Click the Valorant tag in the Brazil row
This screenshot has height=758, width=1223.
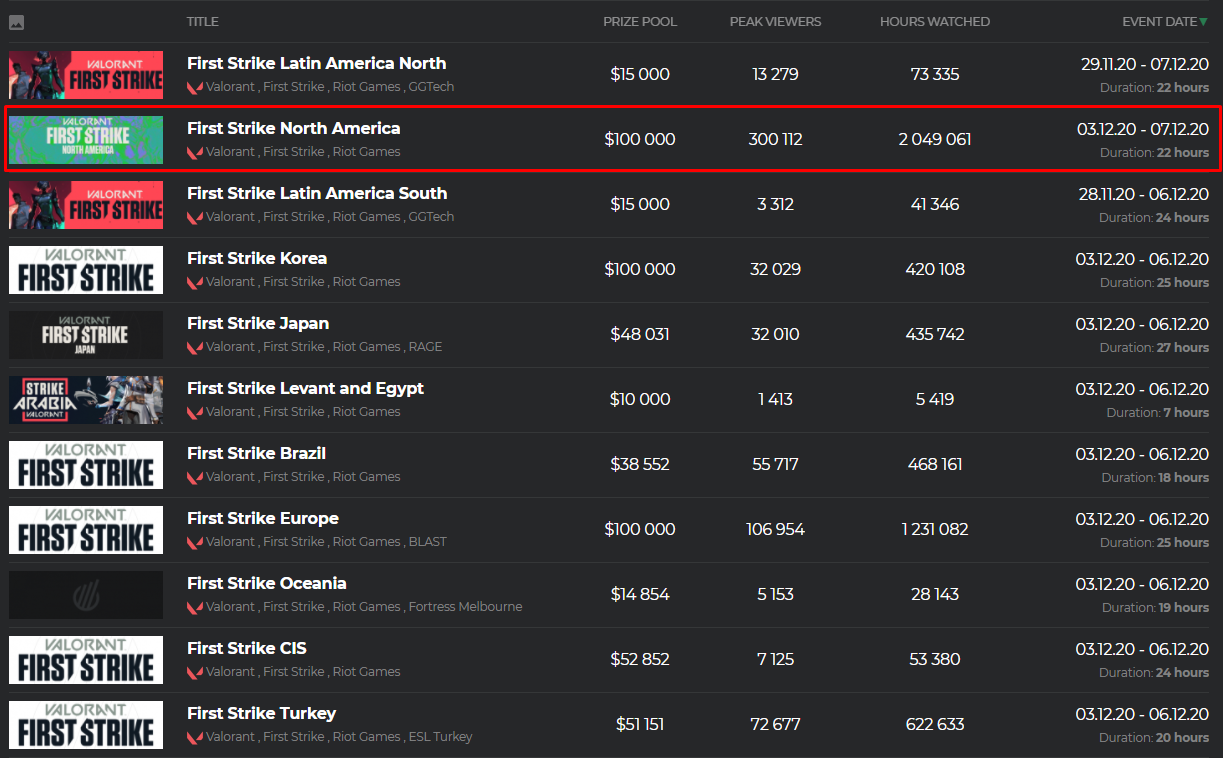230,477
